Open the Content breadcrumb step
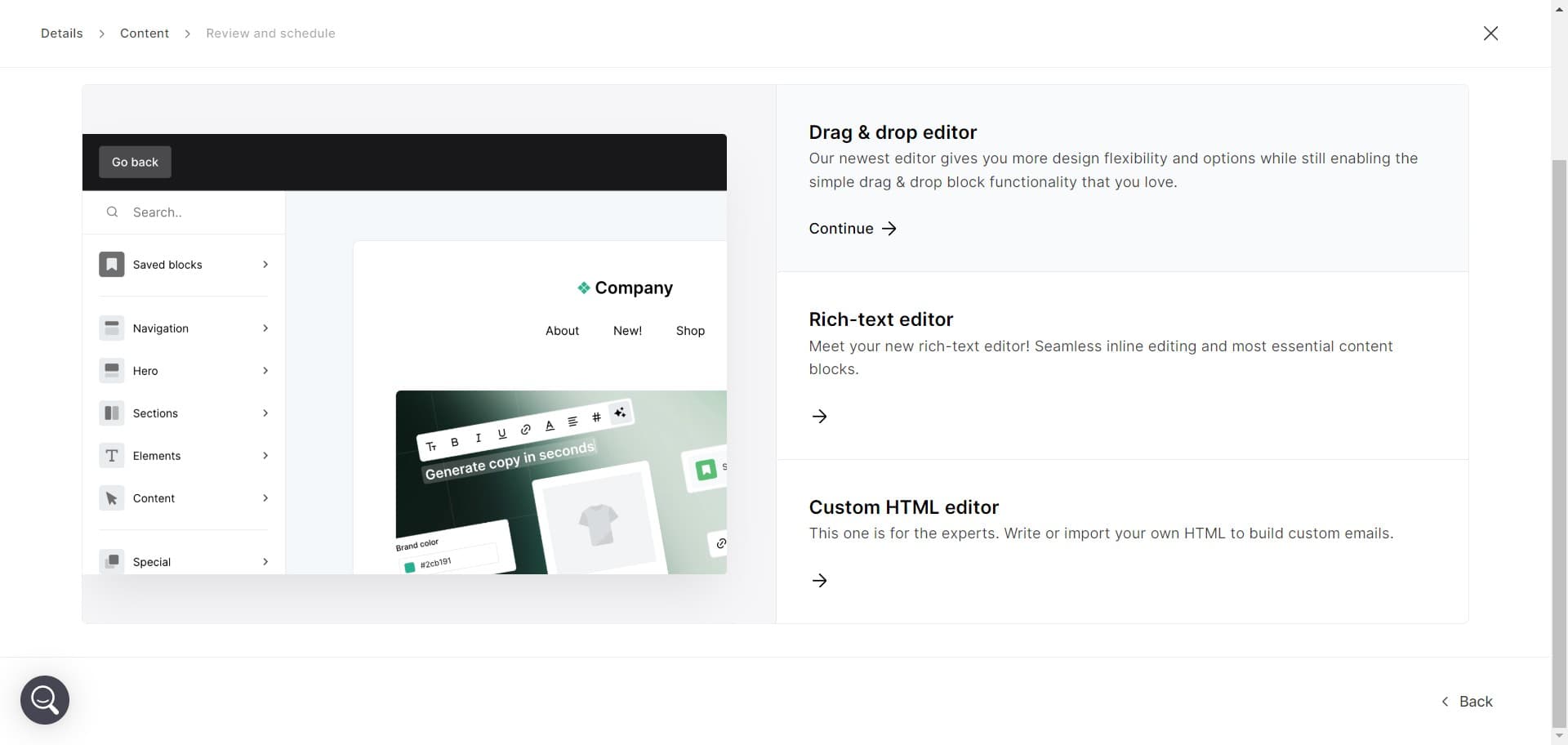Screen dimensions: 1568x745 coord(145,33)
